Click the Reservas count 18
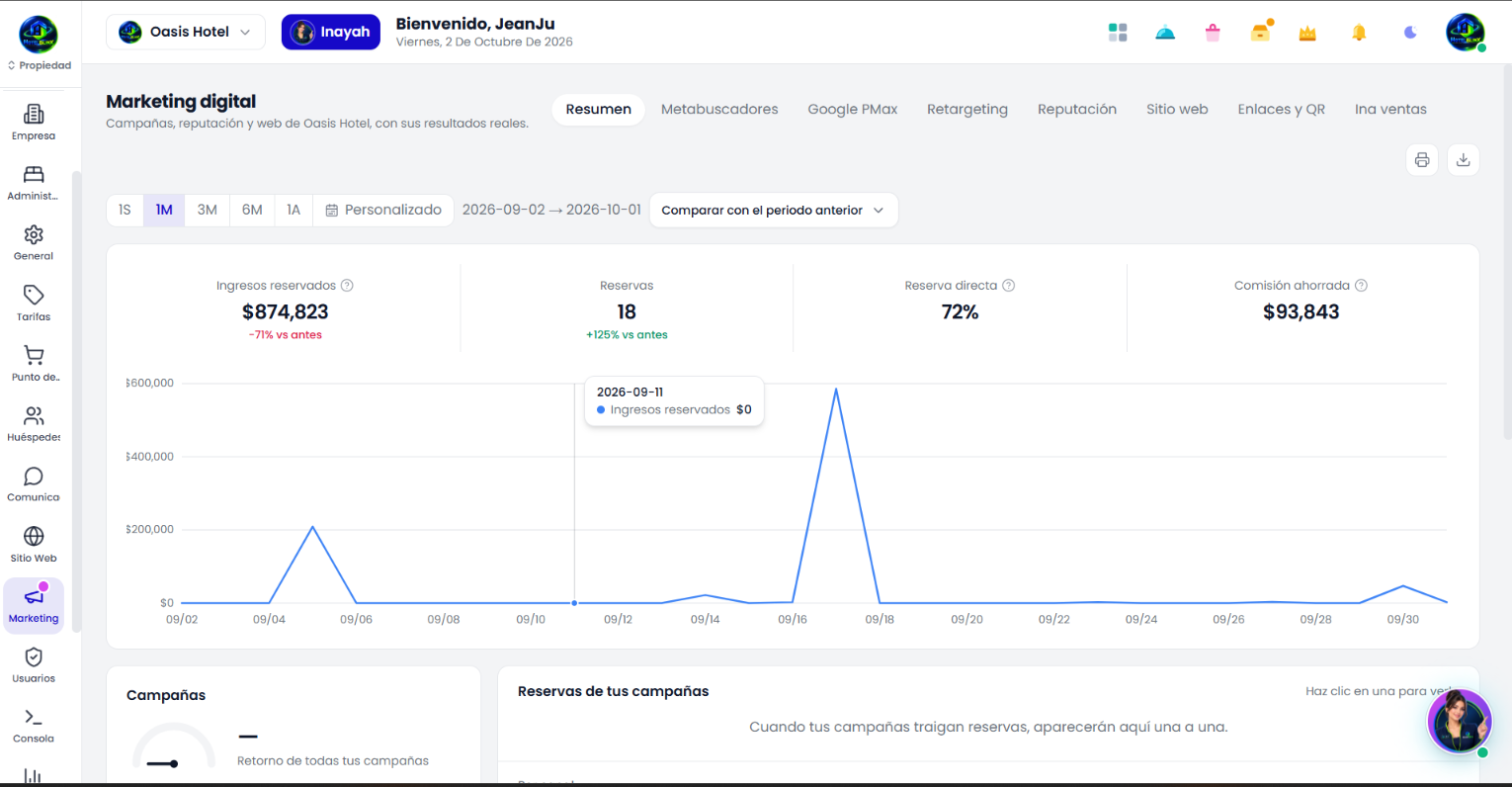The height and width of the screenshot is (787, 1512). click(627, 312)
